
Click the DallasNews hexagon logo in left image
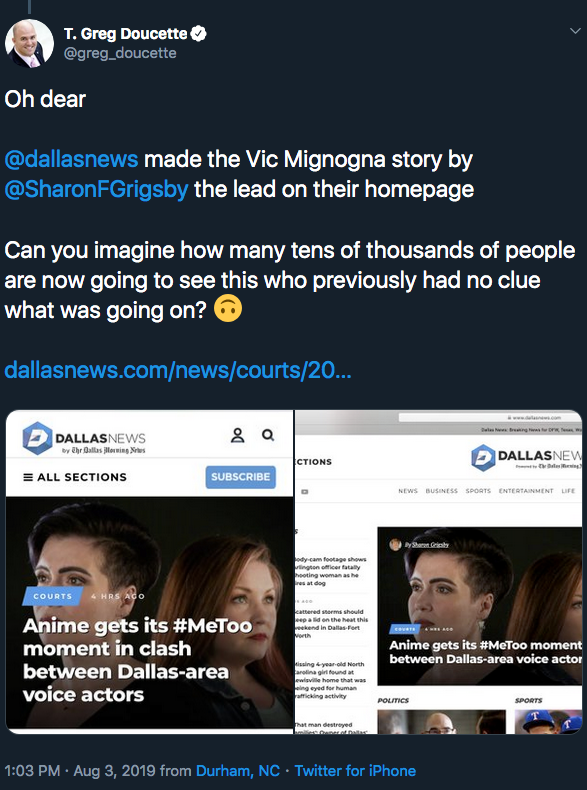coord(37,438)
